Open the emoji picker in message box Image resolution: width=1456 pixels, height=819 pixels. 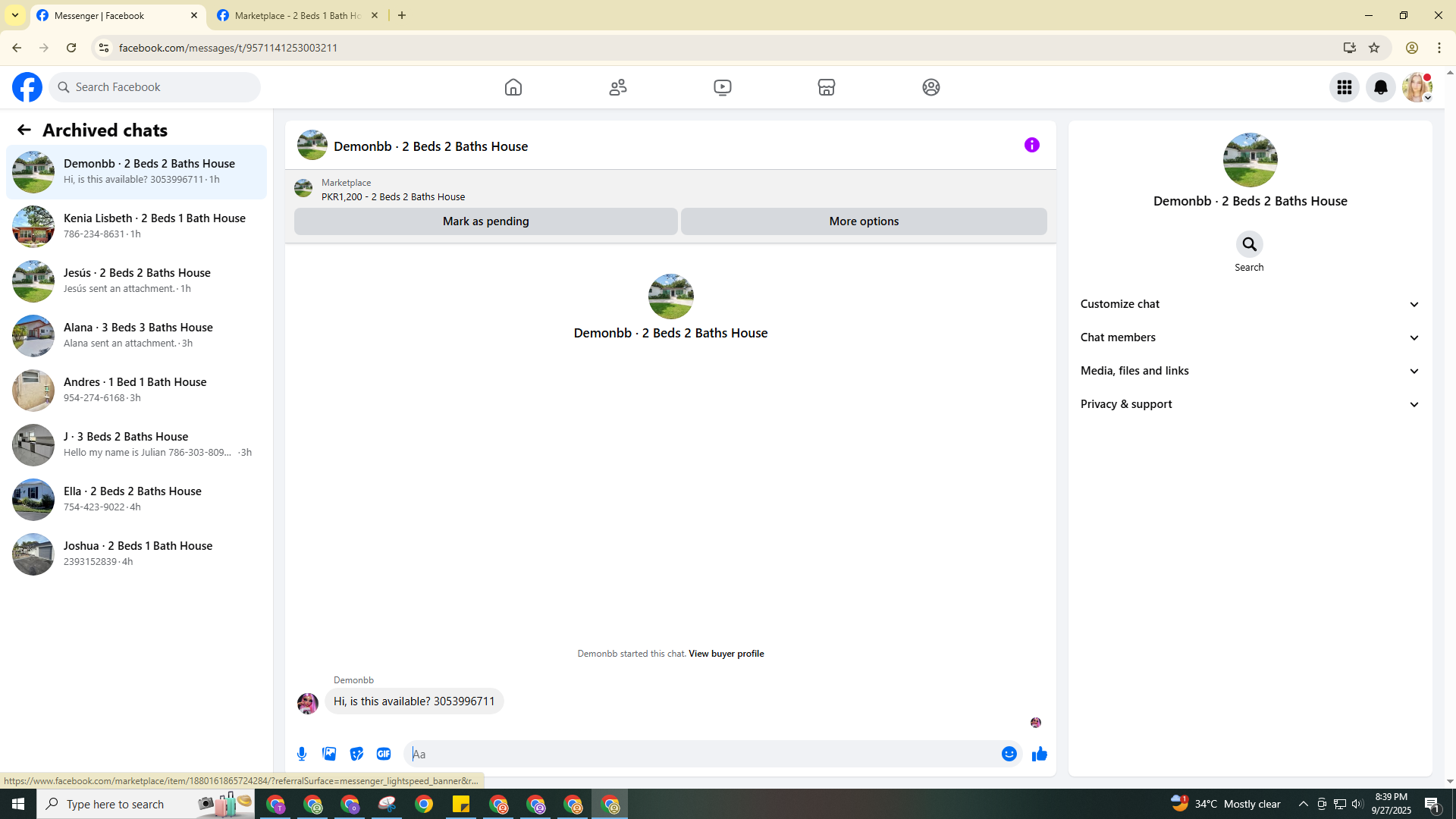pyautogui.click(x=1009, y=754)
